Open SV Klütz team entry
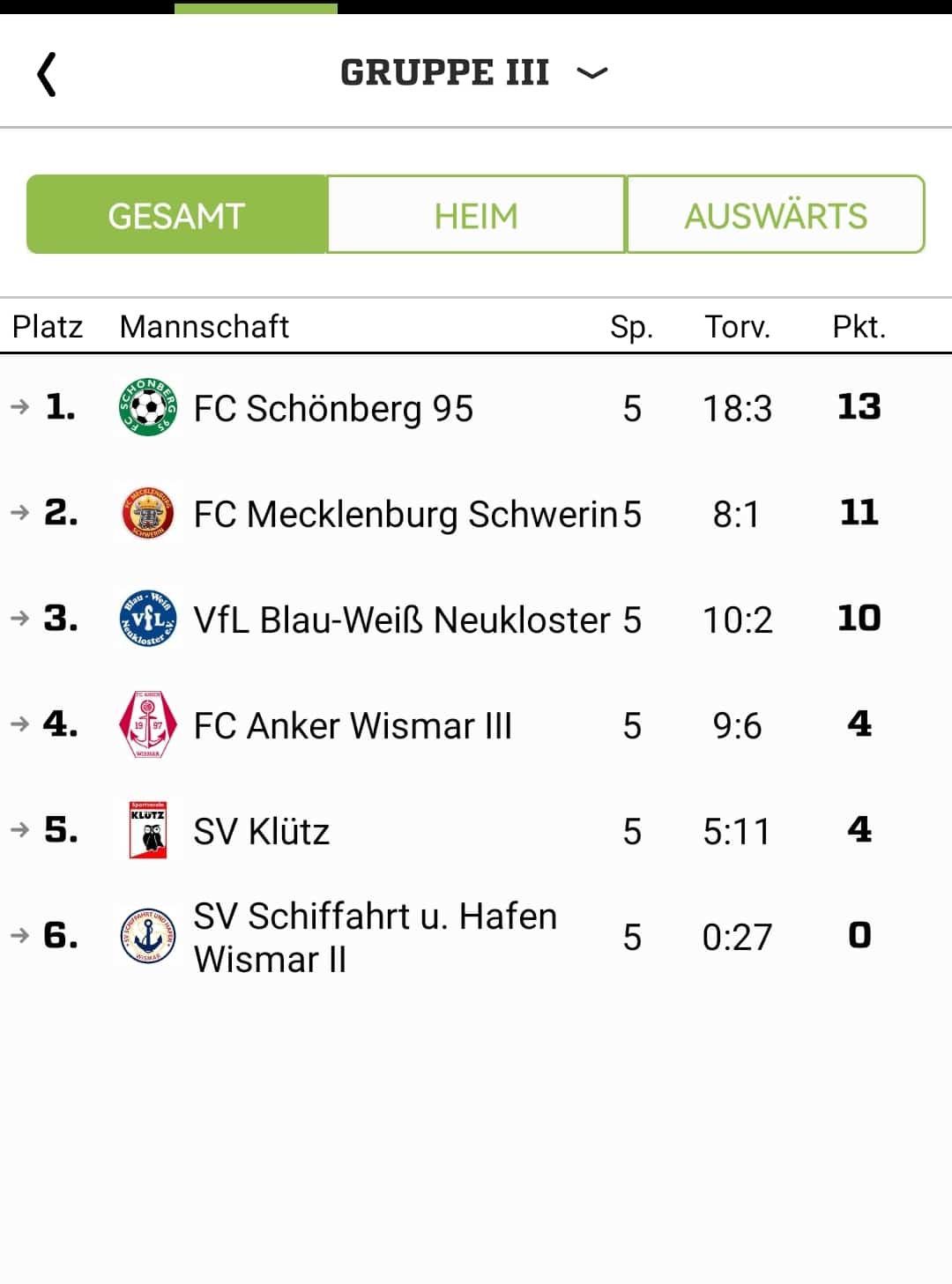The height and width of the screenshot is (1284, 952). coord(262,832)
